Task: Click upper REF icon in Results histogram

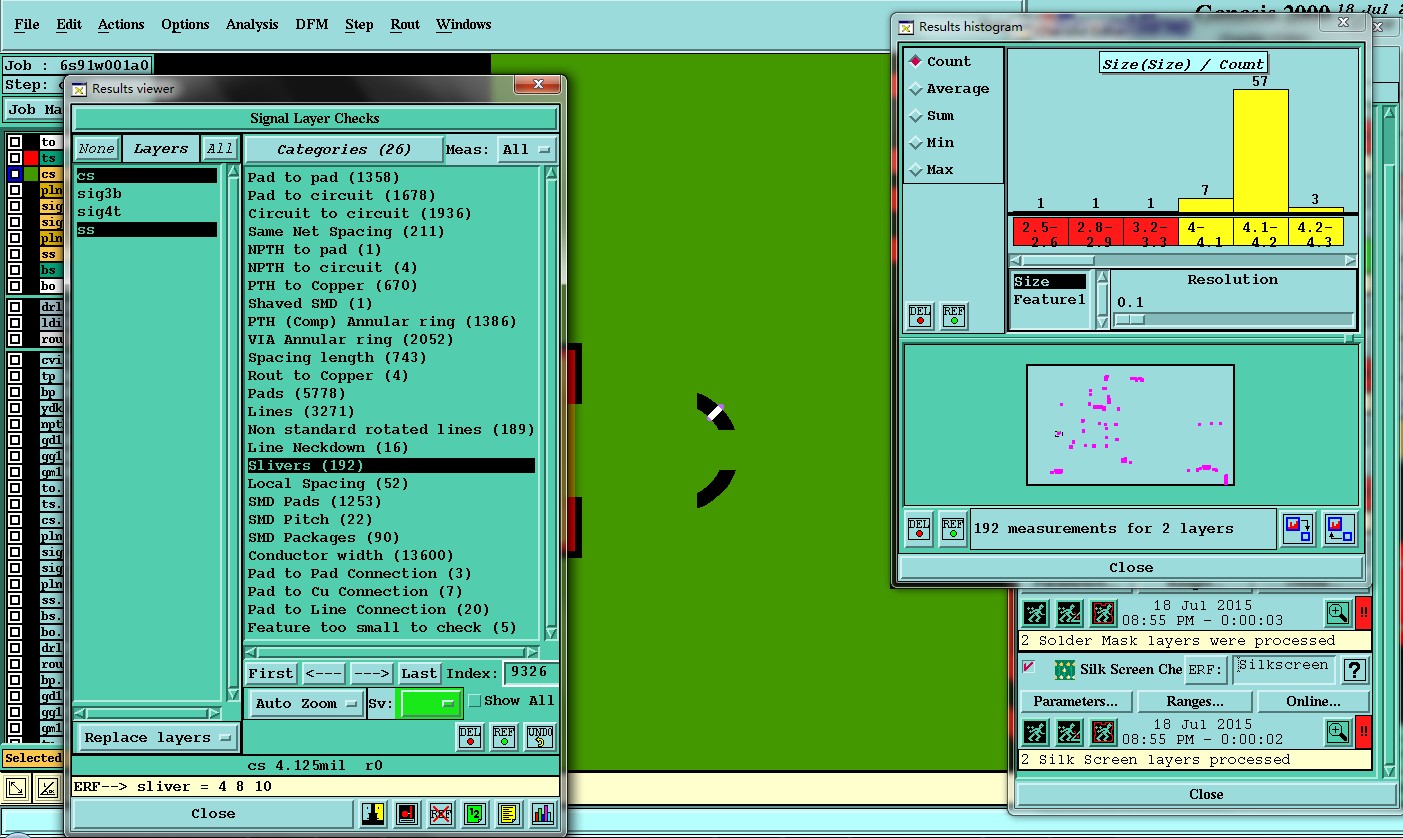Action: (954, 316)
